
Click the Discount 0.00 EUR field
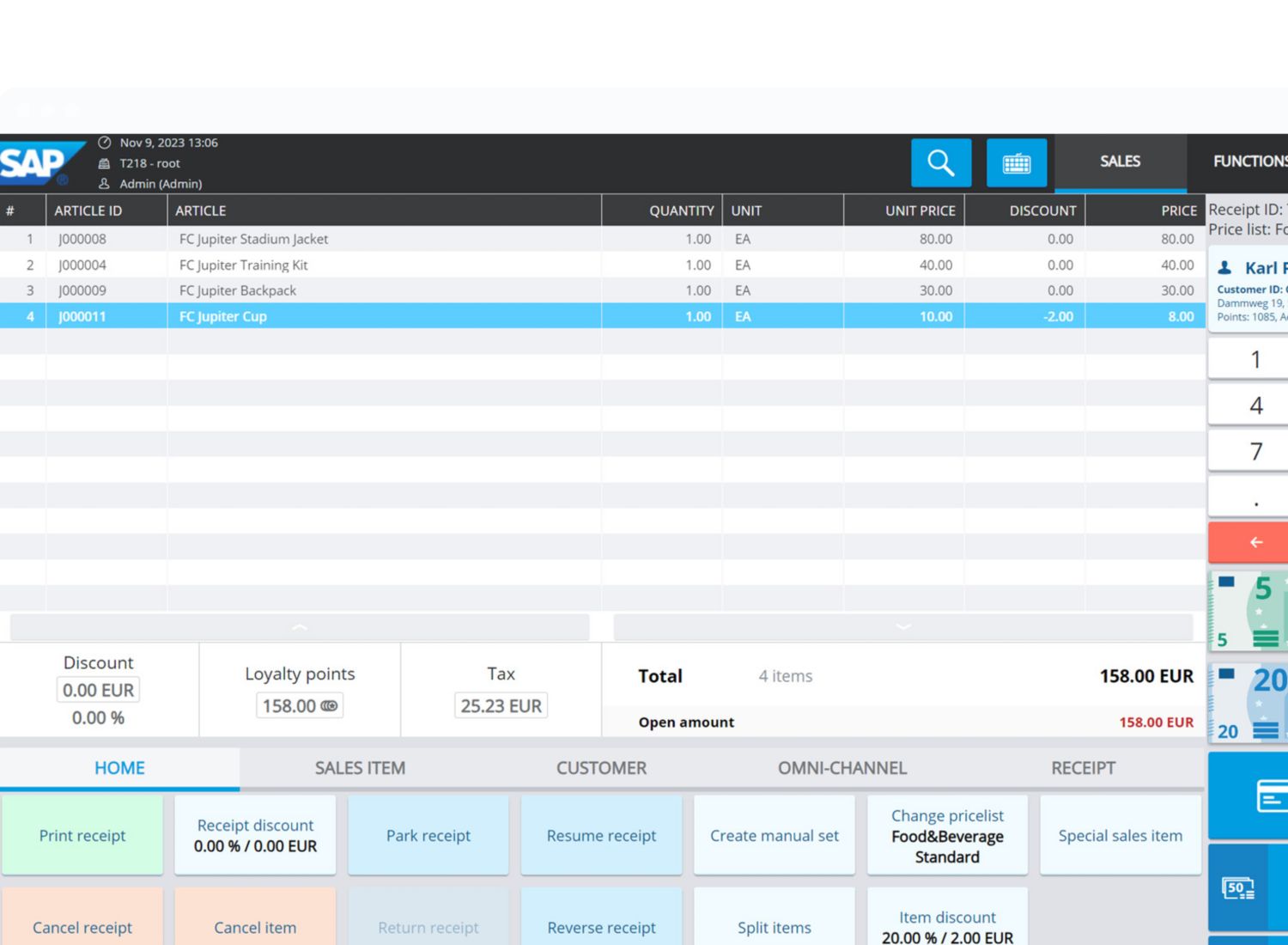(99, 690)
